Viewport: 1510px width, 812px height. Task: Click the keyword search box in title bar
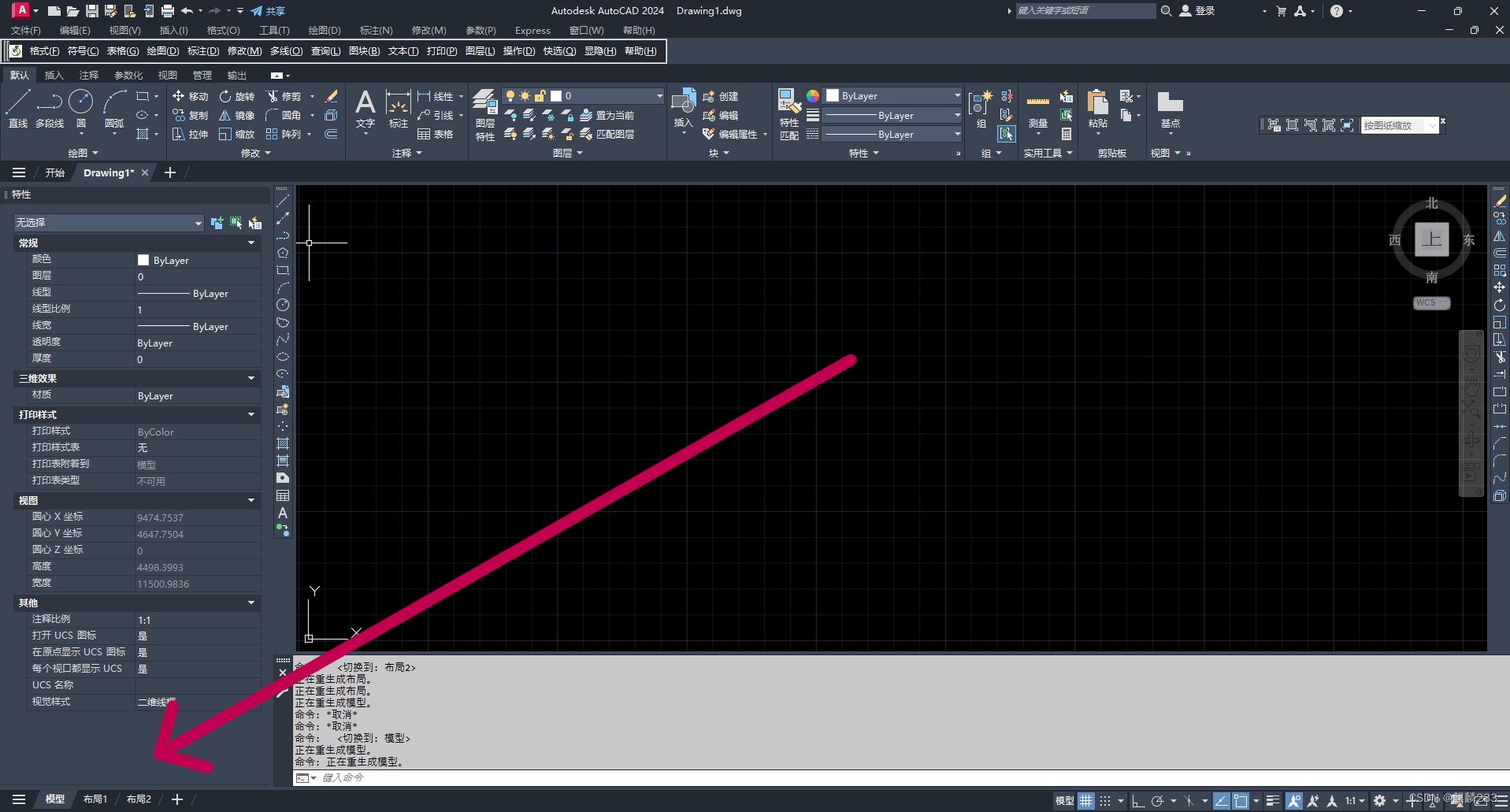point(1085,11)
